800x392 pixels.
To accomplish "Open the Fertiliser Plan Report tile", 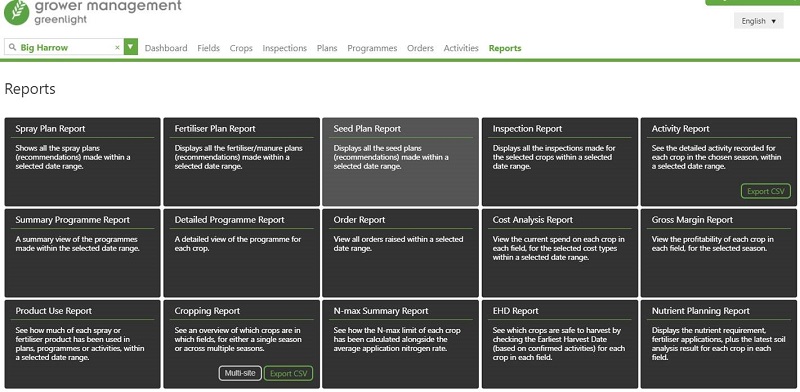I will (x=242, y=162).
